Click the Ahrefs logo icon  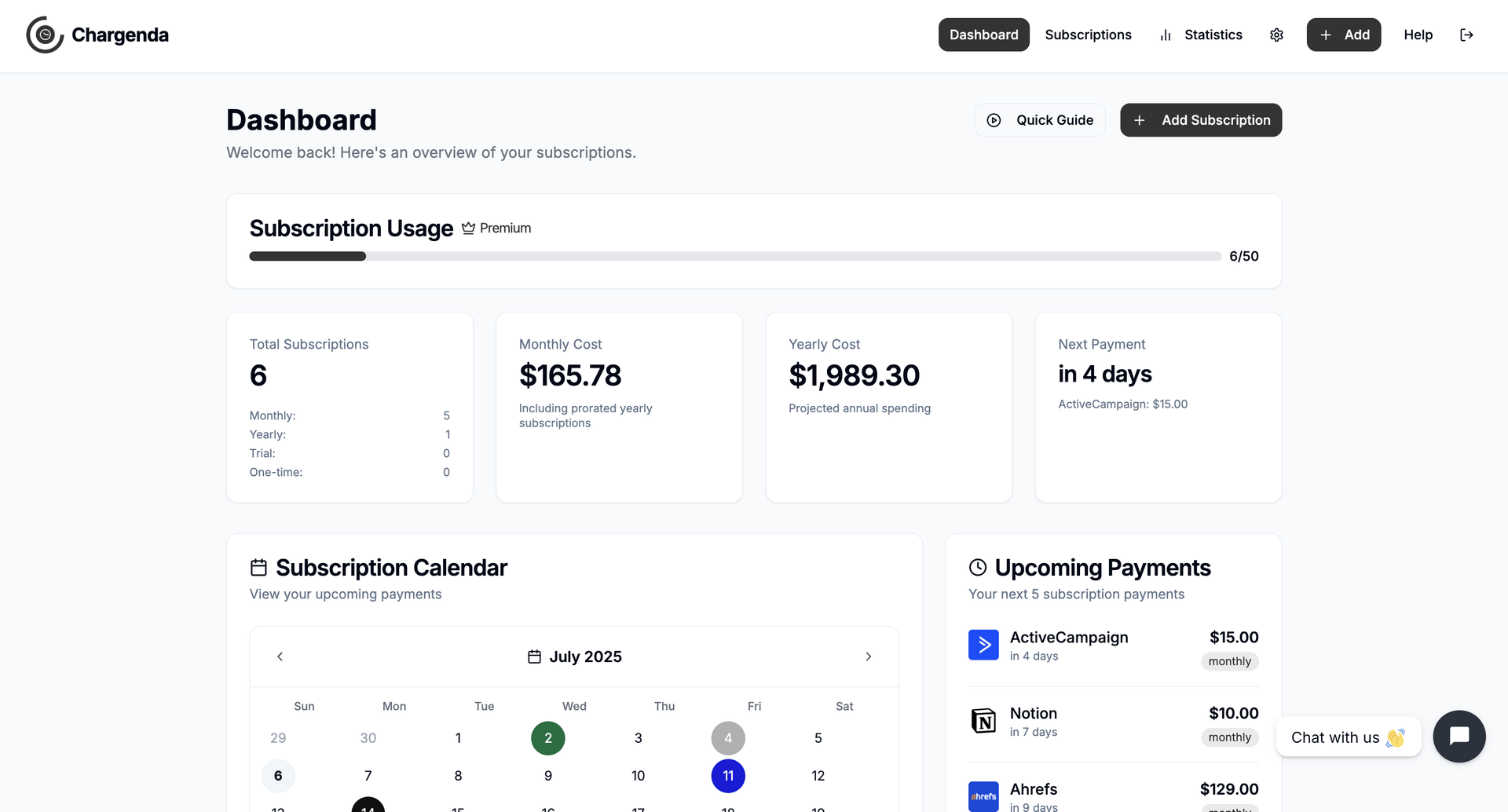point(983,796)
